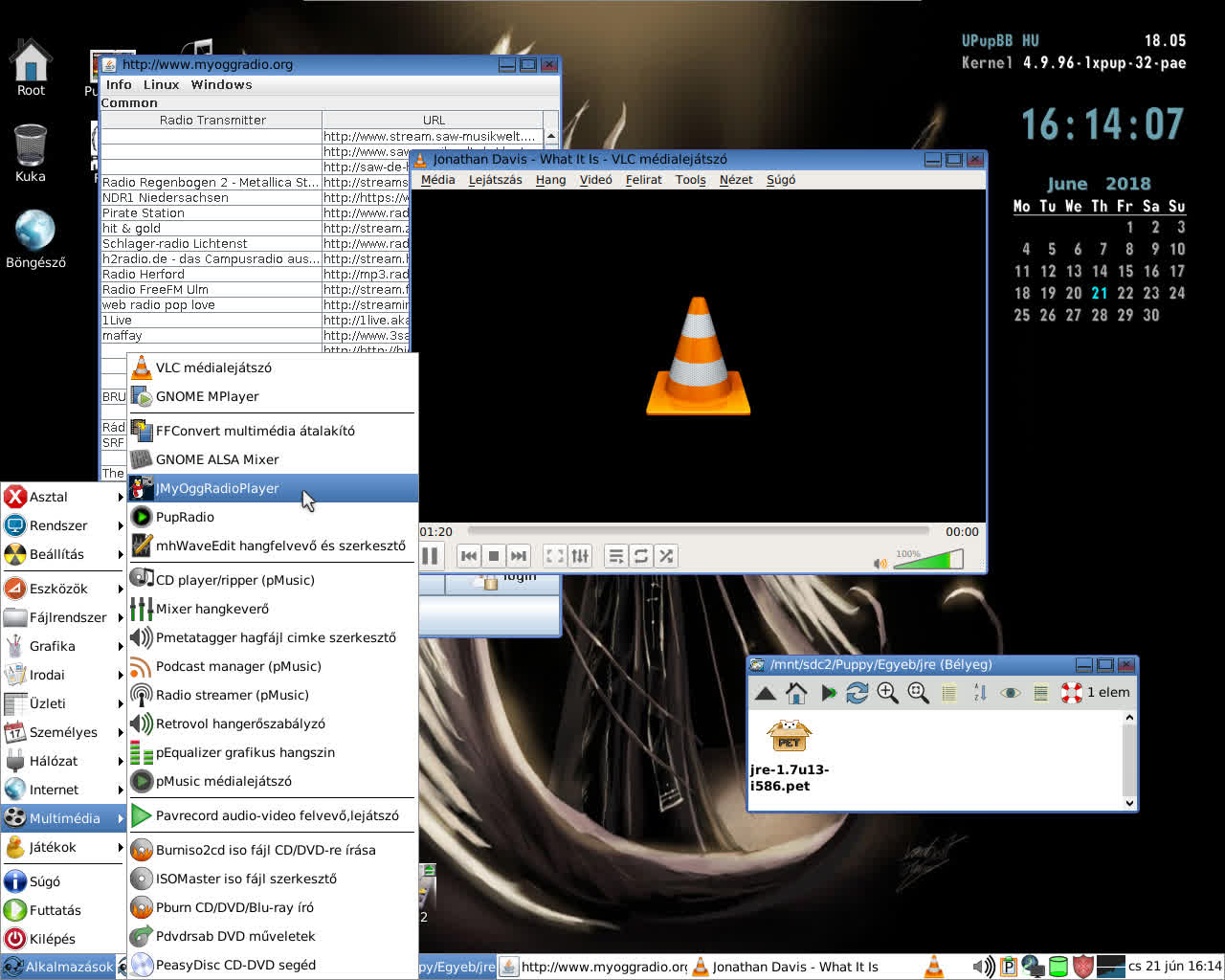Set VLC volume slider level
This screenshot has width=1225, height=980.
click(x=928, y=560)
